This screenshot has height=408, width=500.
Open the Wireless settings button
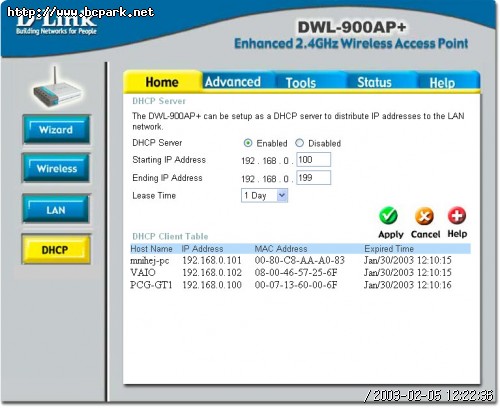click(x=56, y=168)
